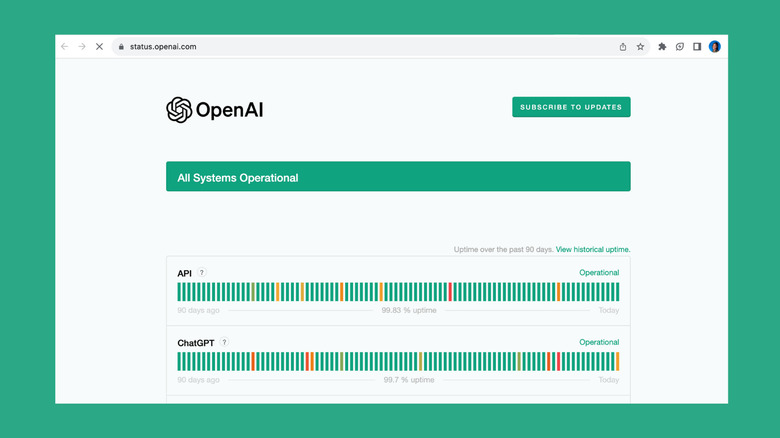Select today's orange bar in ChatGPT uptime
This screenshot has width=780, height=438.
[x=617, y=361]
